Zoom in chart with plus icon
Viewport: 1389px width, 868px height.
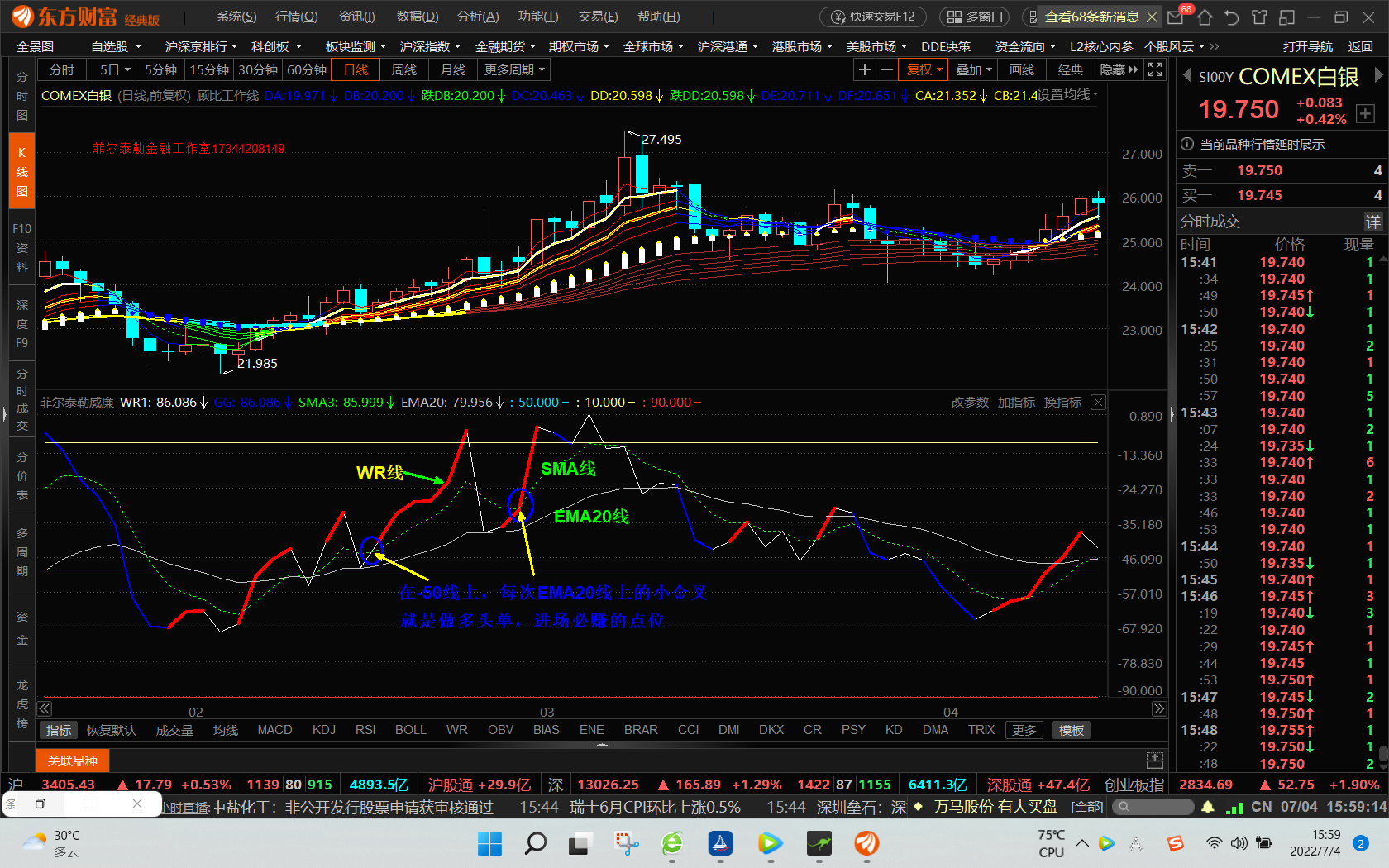[x=864, y=70]
